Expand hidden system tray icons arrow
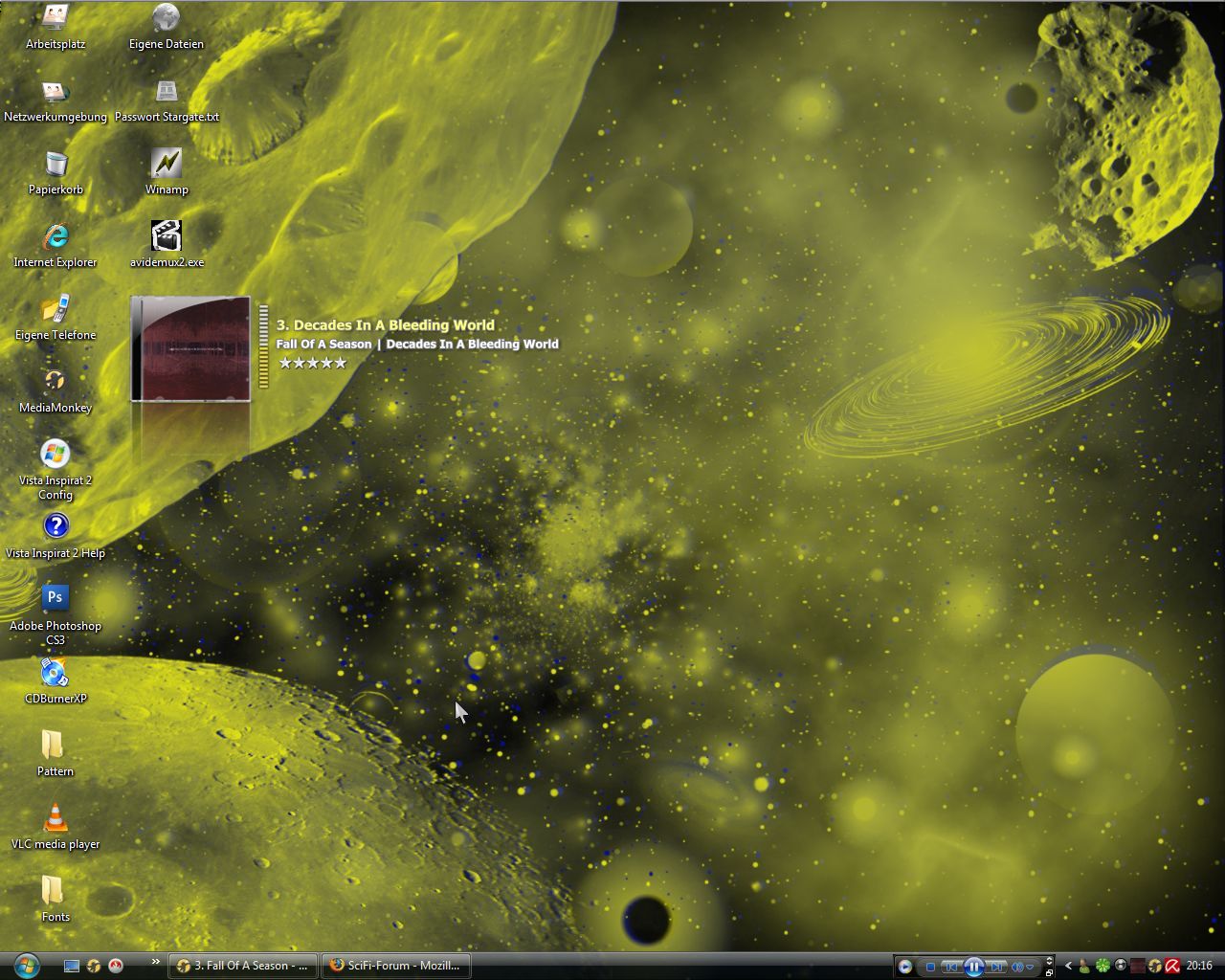Image resolution: width=1225 pixels, height=980 pixels. click(x=1068, y=966)
